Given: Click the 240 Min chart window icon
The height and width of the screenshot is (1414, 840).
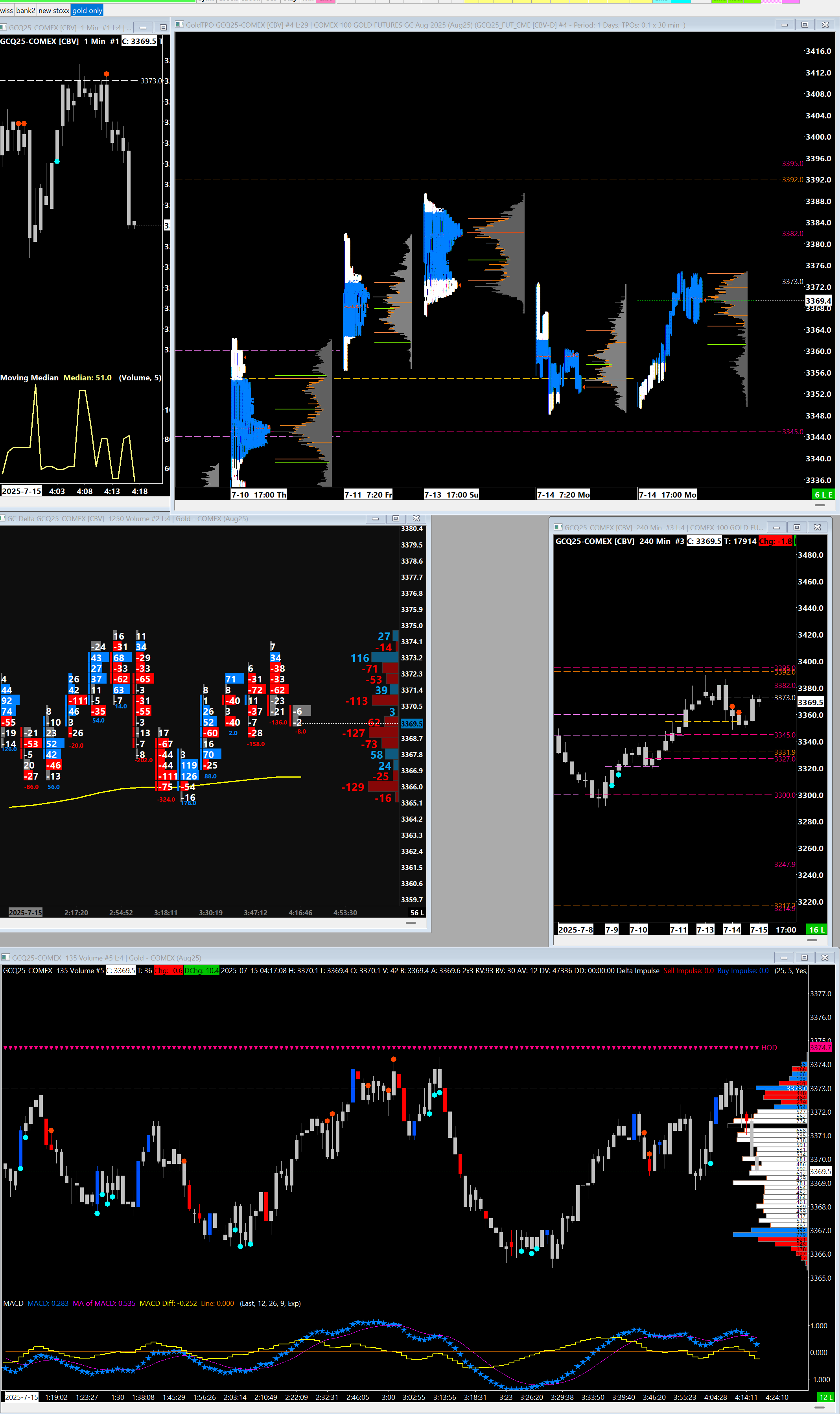Looking at the screenshot, I should 558,527.
